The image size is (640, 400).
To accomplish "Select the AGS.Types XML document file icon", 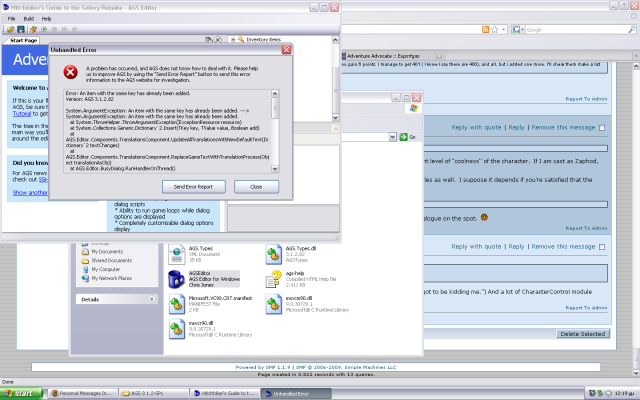I will tap(177, 254).
